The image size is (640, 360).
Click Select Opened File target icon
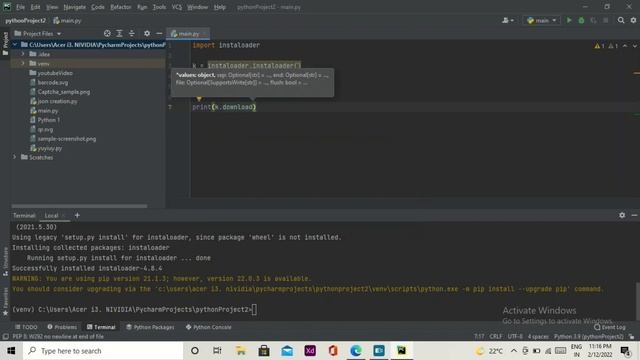107,33
